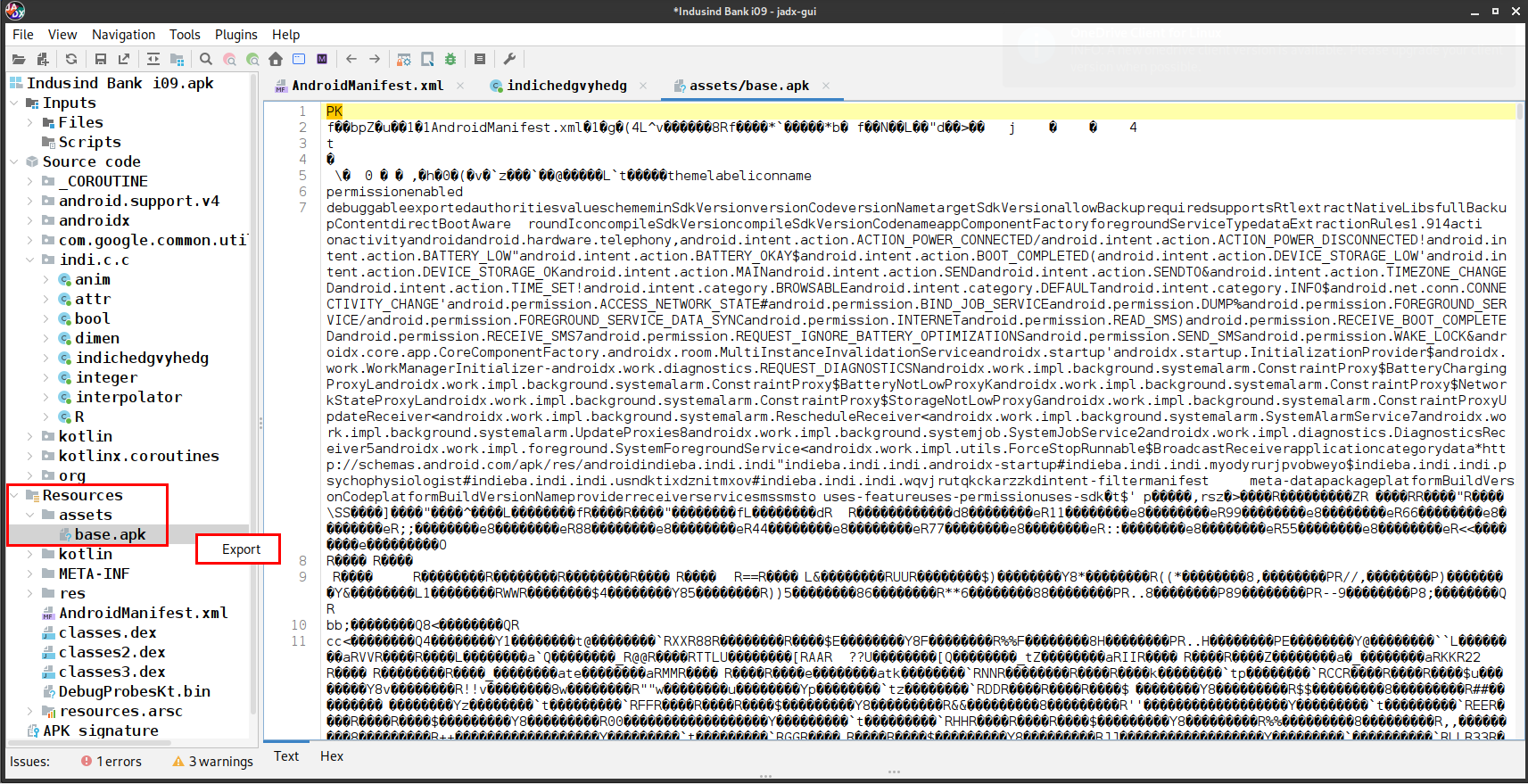This screenshot has width=1528, height=784.
Task: Collapse the indi.c.c package
Action: click(30, 260)
